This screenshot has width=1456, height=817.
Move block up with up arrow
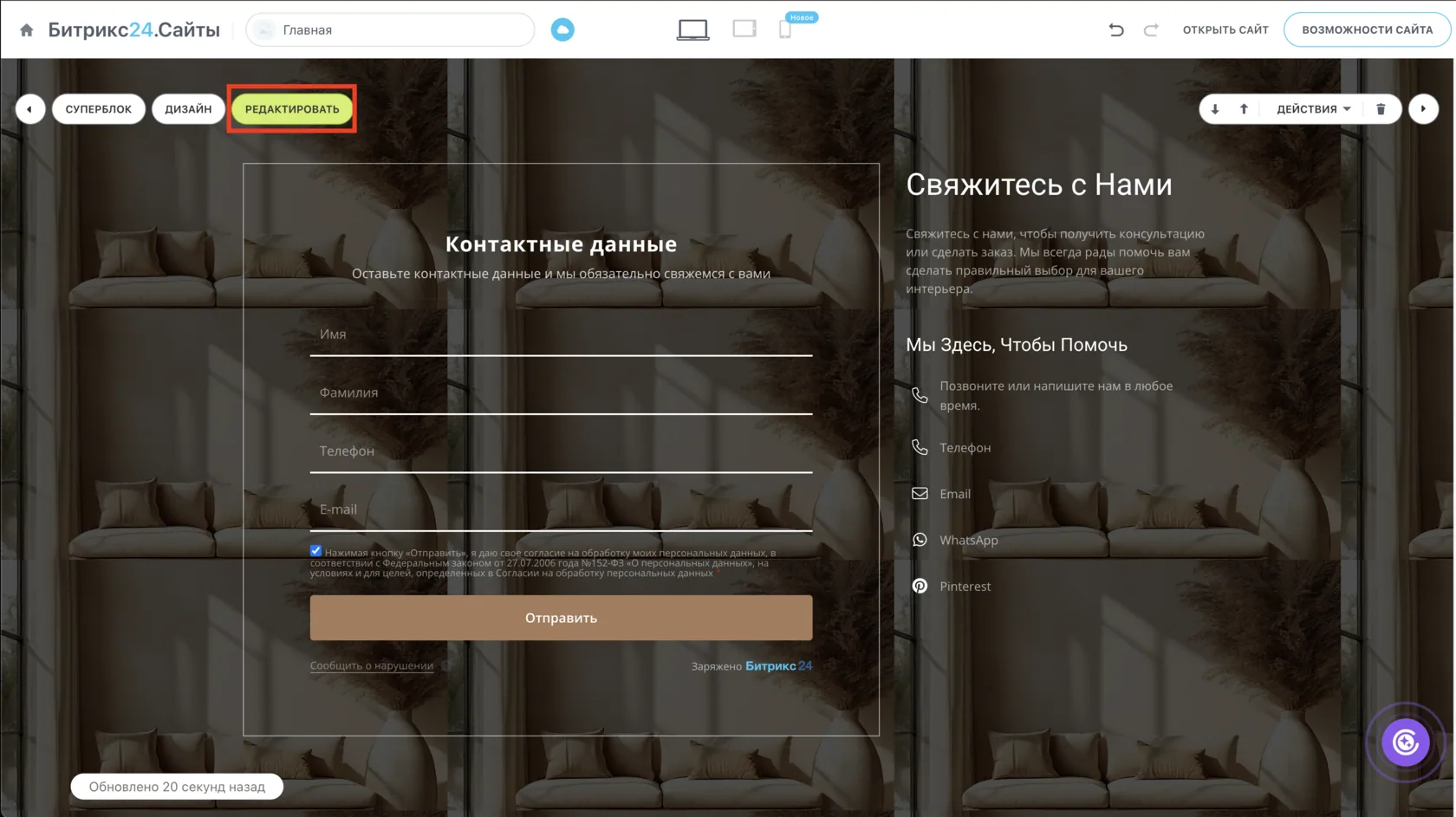(1244, 109)
